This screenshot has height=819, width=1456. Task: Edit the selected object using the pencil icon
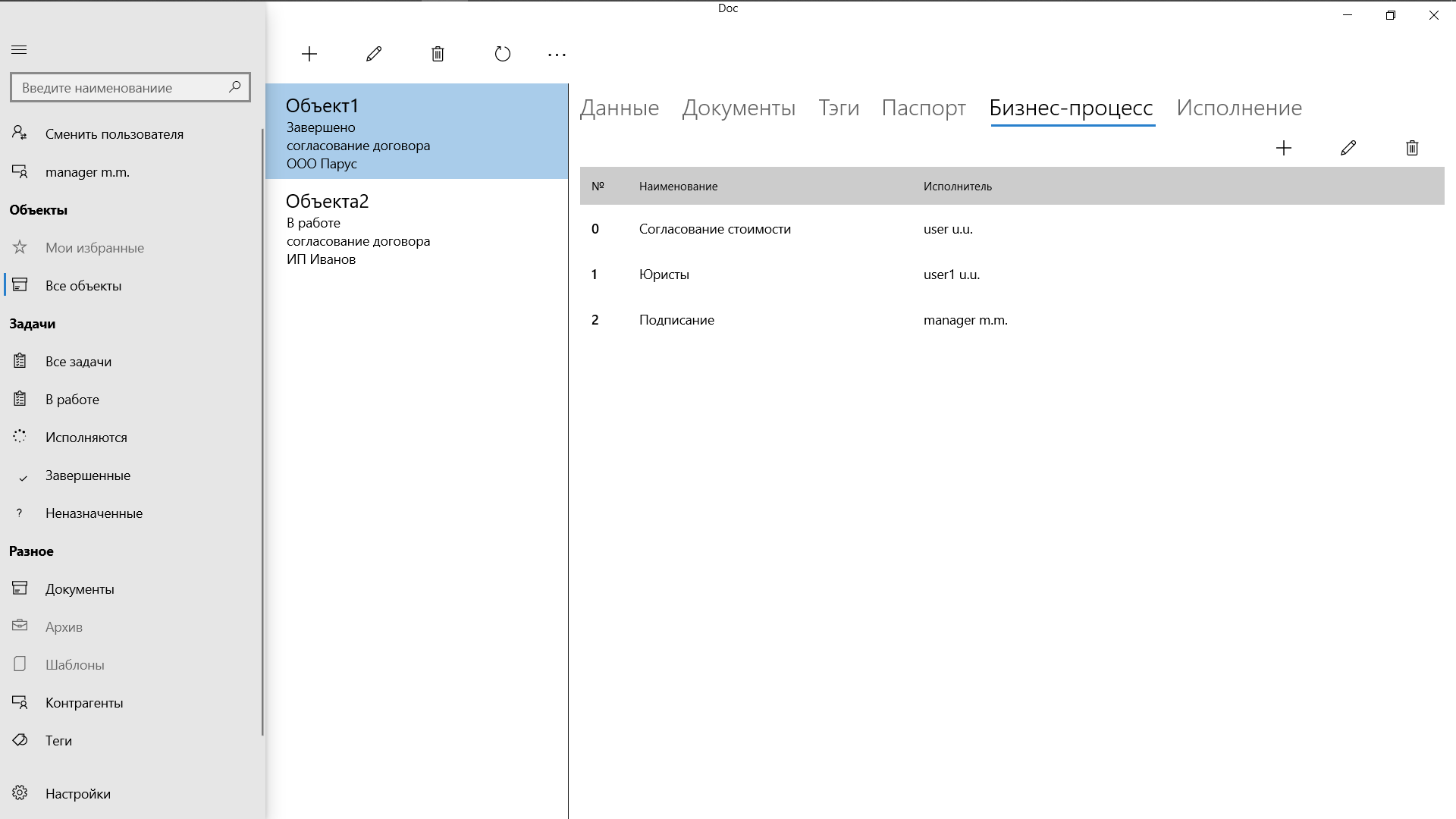(372, 54)
